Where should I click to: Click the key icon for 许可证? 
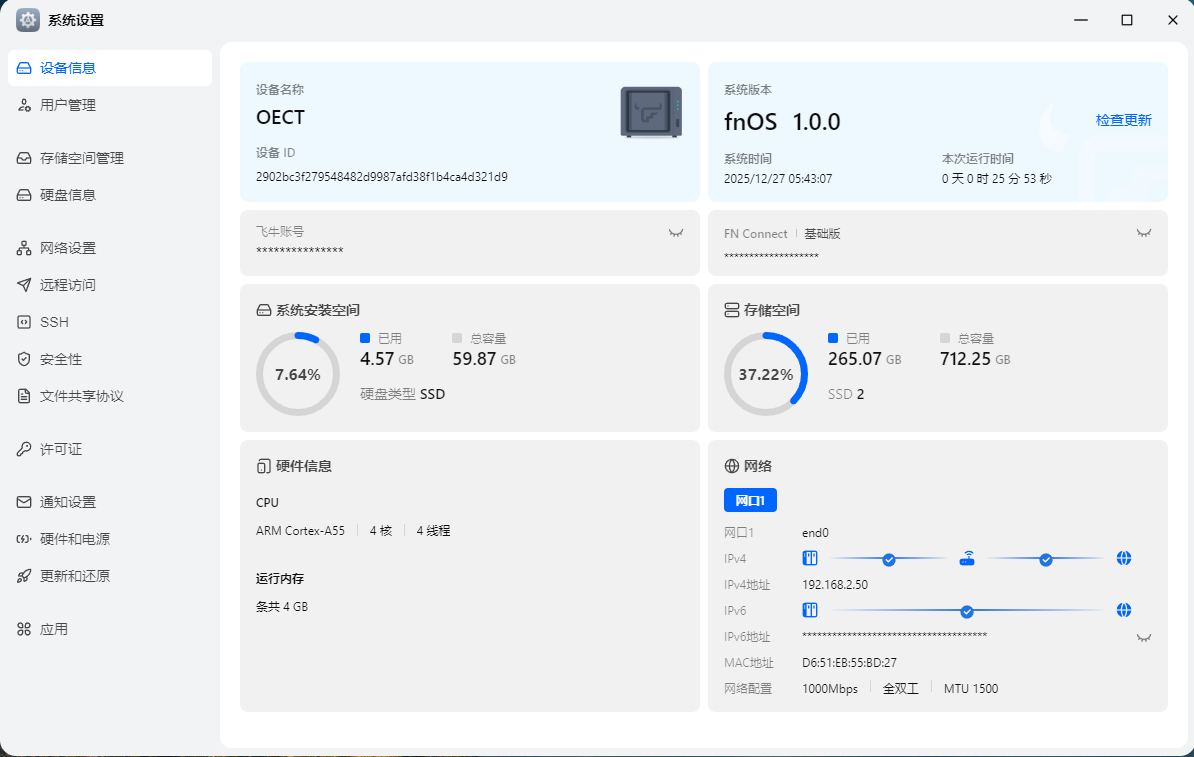pos(24,449)
